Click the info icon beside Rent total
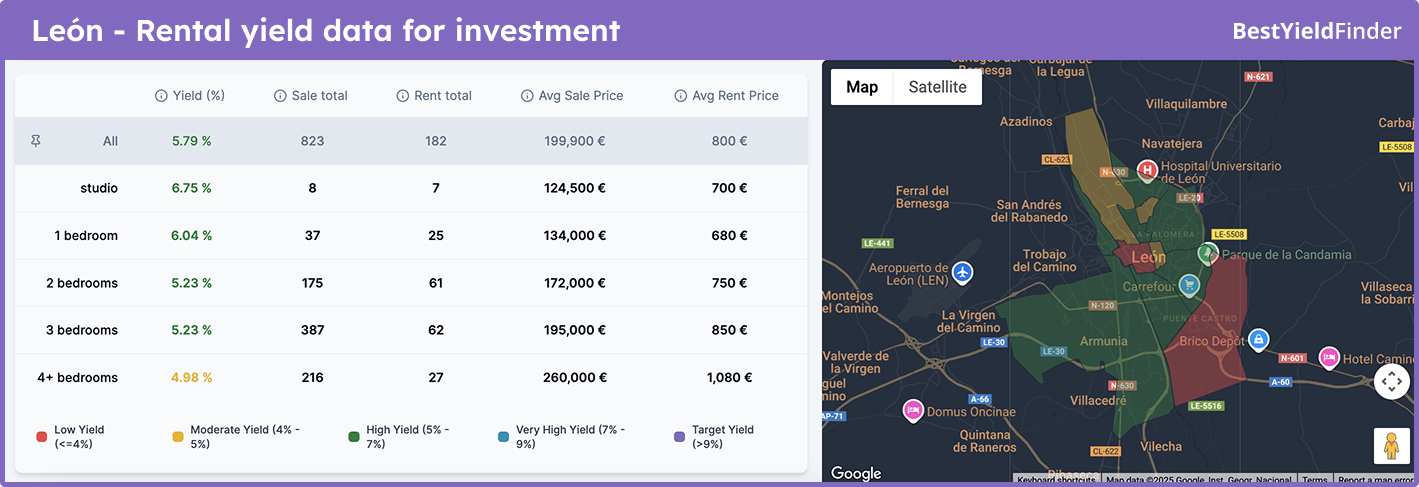Screen dimensions: 1419x487 click(403, 96)
